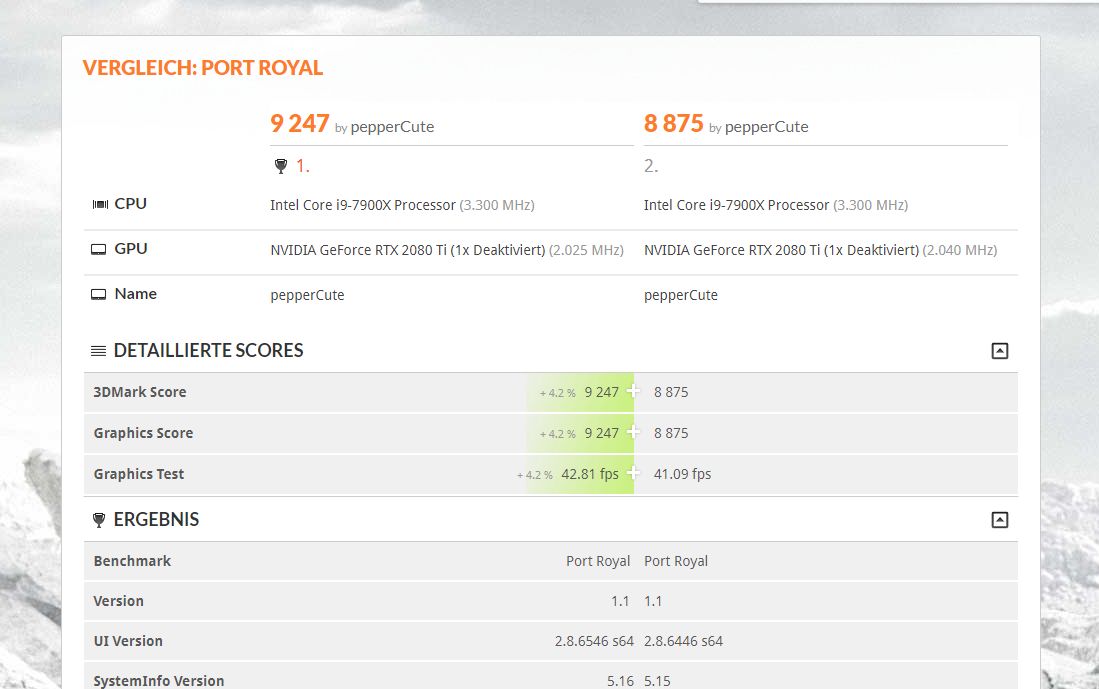Select the "3DMark Score" row label

[139, 392]
